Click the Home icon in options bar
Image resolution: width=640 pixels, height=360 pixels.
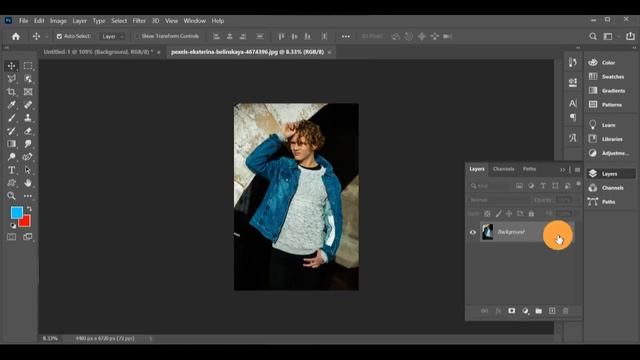(16, 36)
